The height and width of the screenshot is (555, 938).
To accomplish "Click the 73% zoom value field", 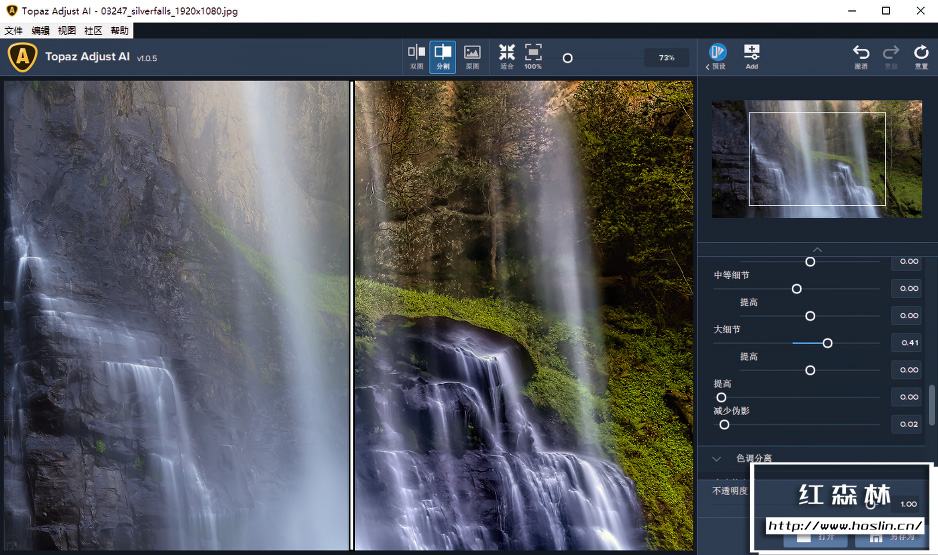I will [x=666, y=58].
